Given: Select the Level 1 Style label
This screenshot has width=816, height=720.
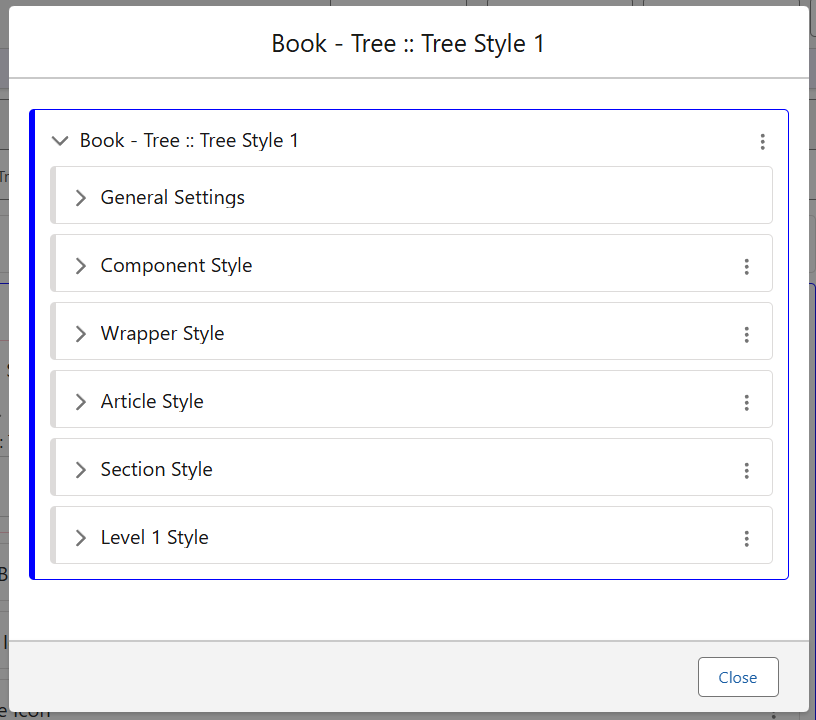Looking at the screenshot, I should pos(154,537).
